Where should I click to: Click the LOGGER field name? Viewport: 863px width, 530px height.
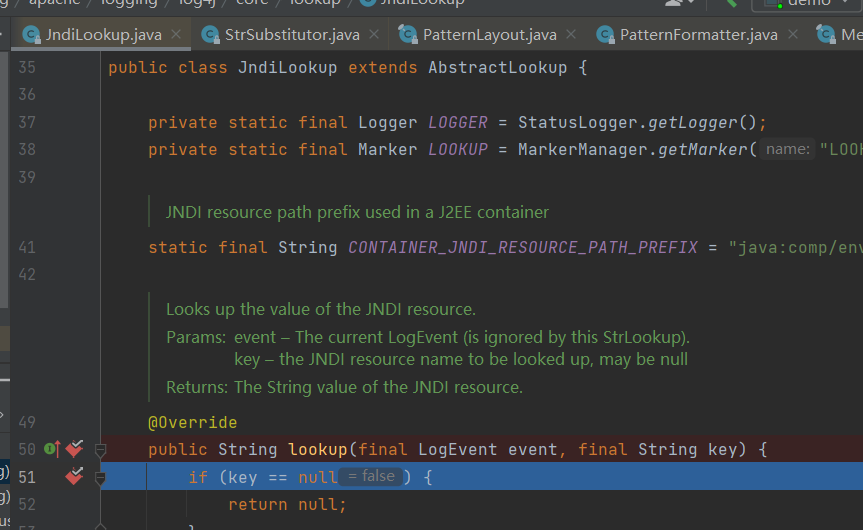pyautogui.click(x=458, y=122)
